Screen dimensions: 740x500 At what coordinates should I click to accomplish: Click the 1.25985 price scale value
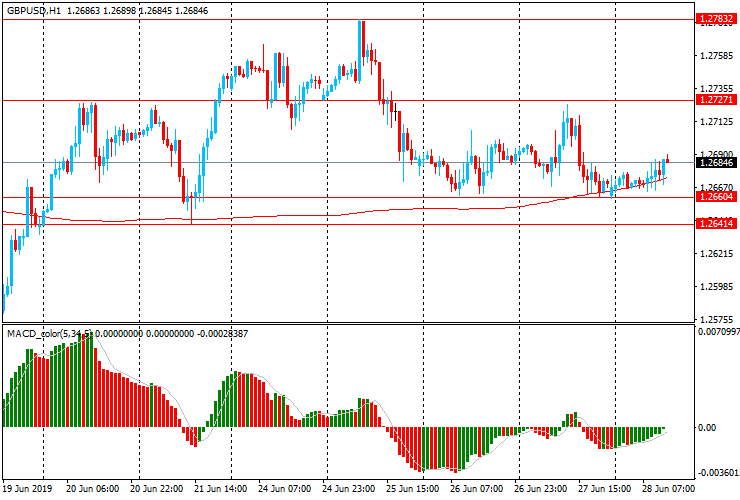(x=717, y=287)
